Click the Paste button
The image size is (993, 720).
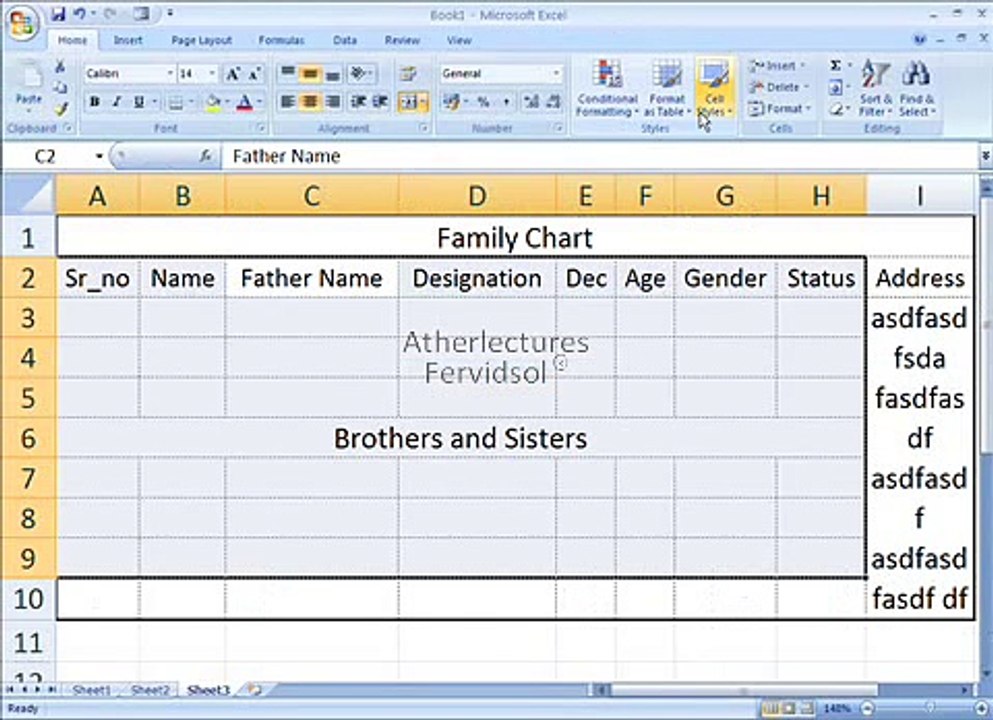[x=28, y=89]
